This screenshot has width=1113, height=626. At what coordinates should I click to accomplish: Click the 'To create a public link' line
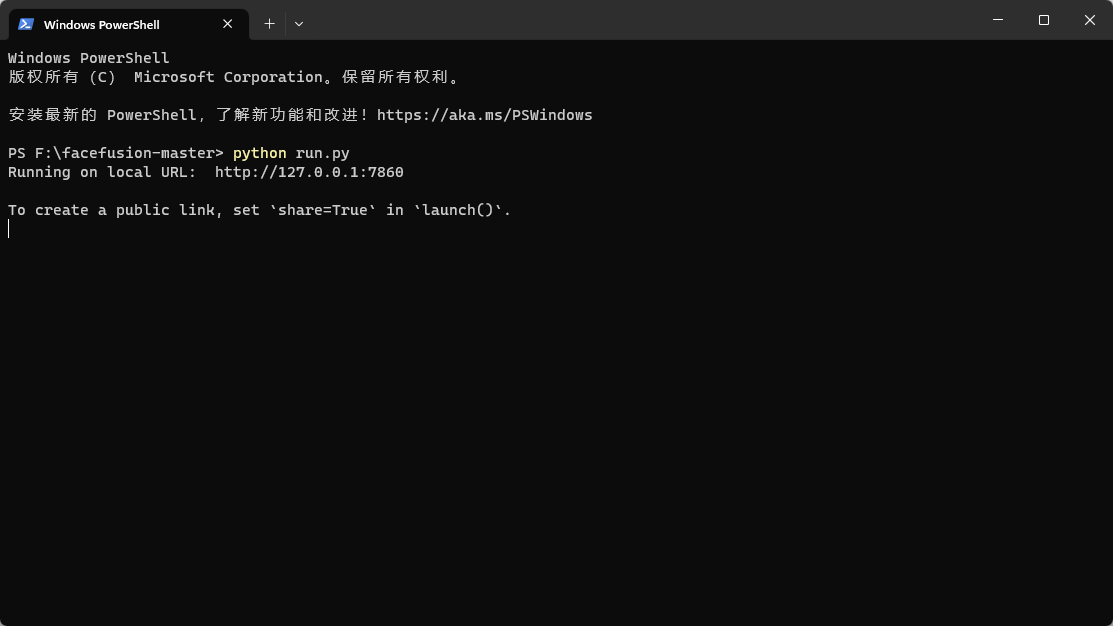pos(259,210)
